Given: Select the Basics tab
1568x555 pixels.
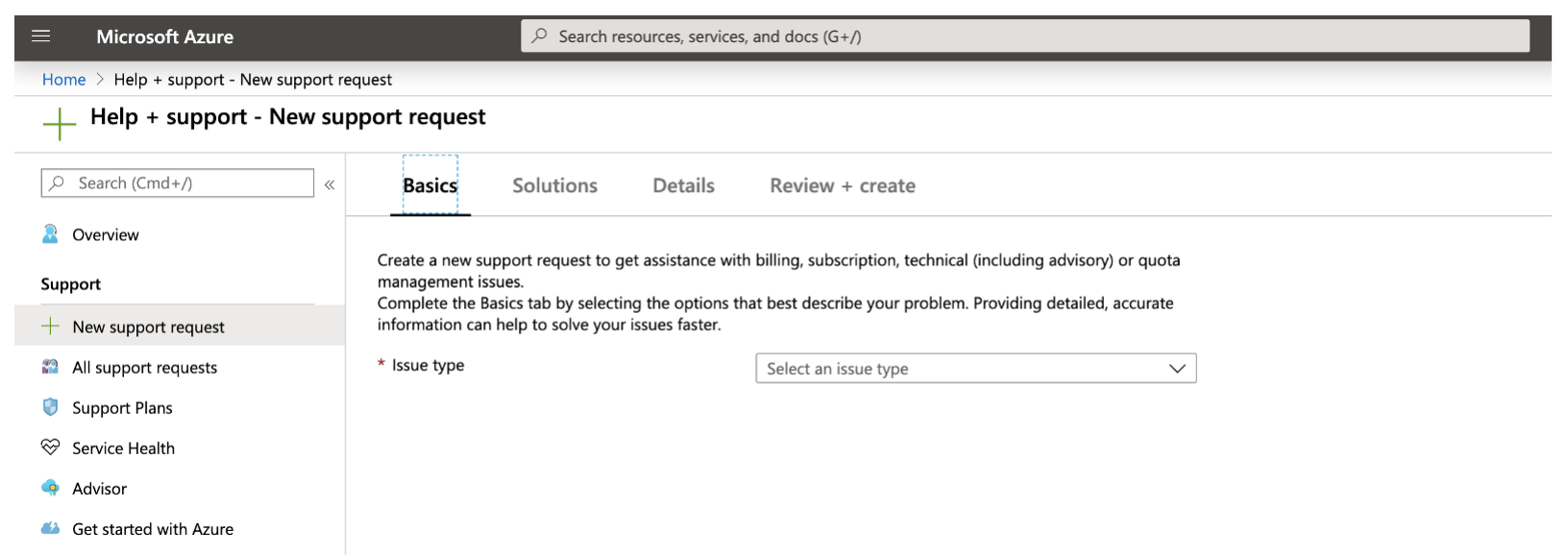Looking at the screenshot, I should point(429,186).
